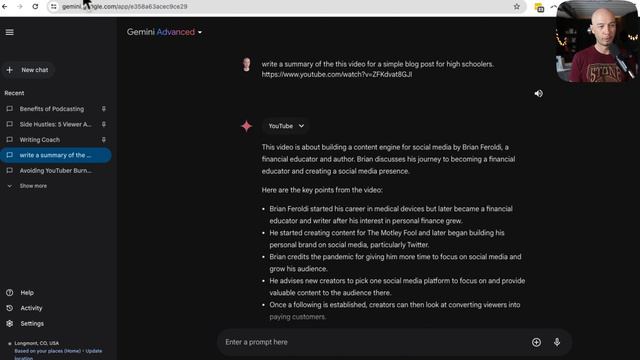Expand the YouTube extension chip

coord(286,126)
